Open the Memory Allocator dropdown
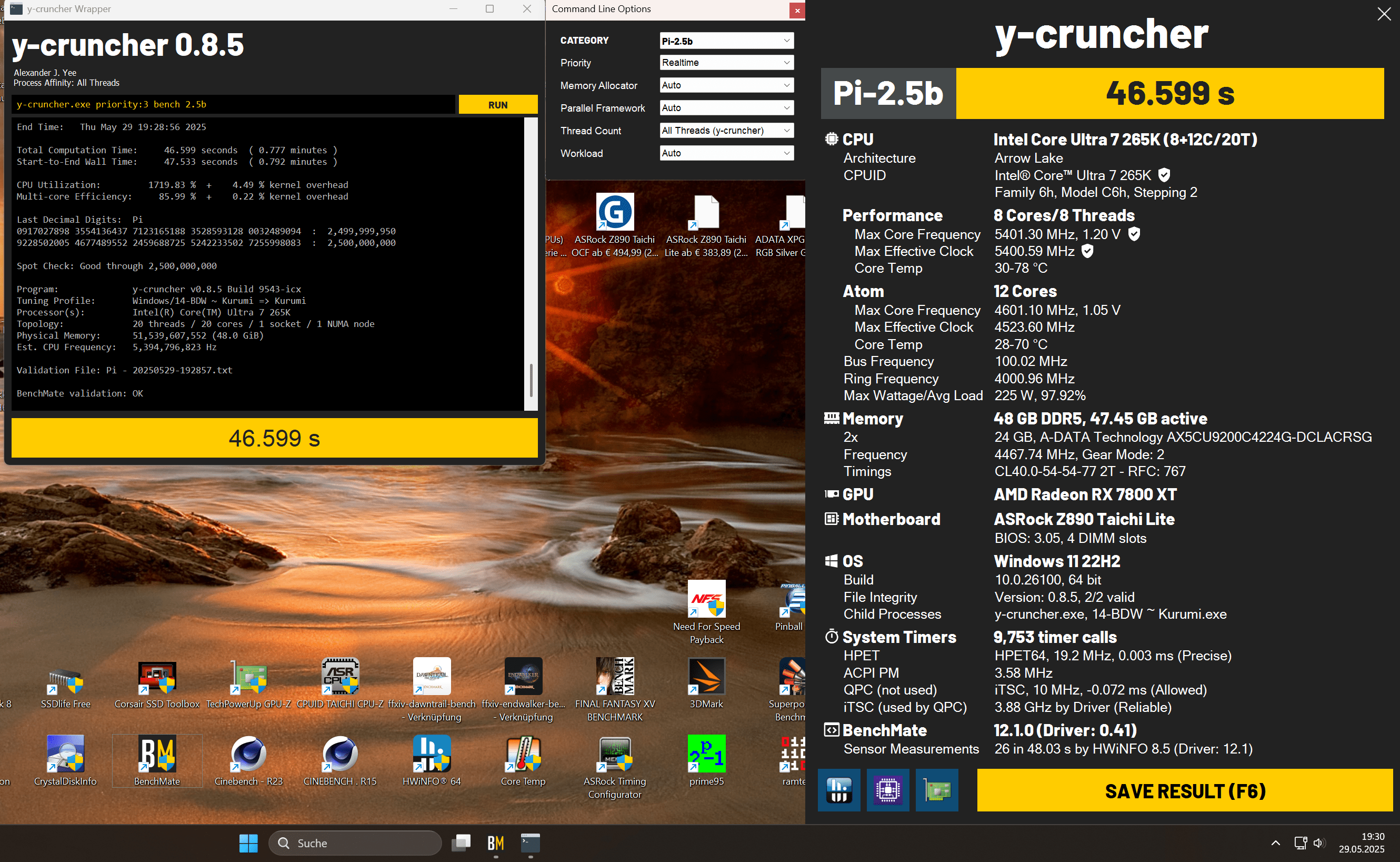The image size is (1400, 862). pos(726,85)
